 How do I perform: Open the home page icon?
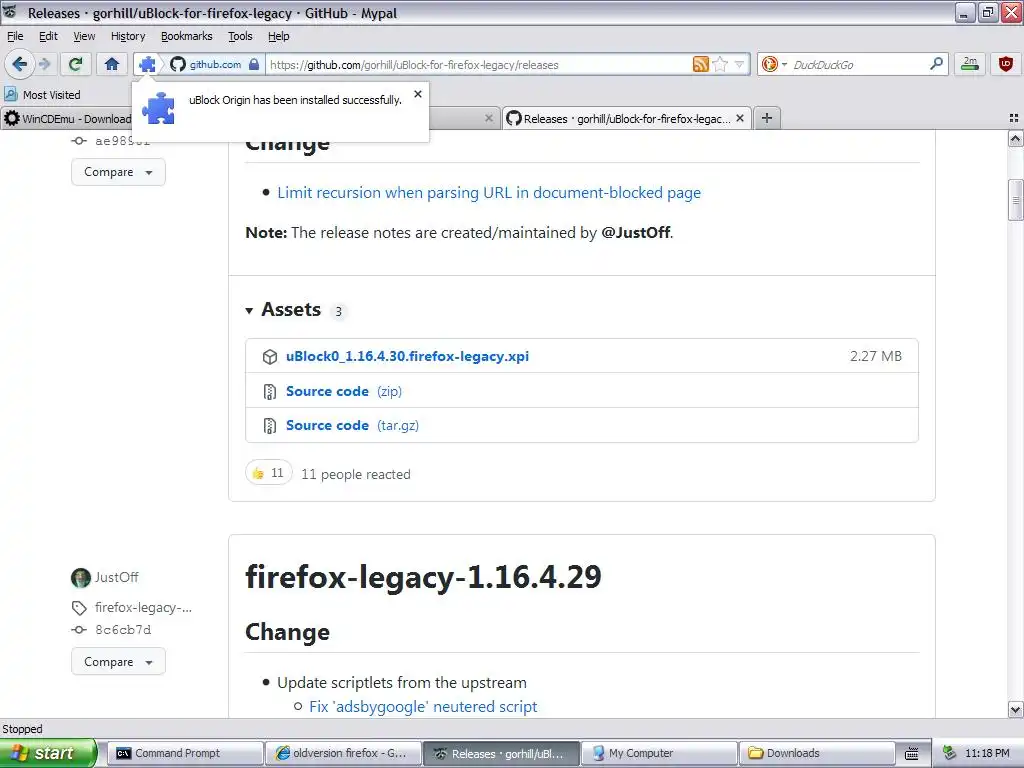112,64
